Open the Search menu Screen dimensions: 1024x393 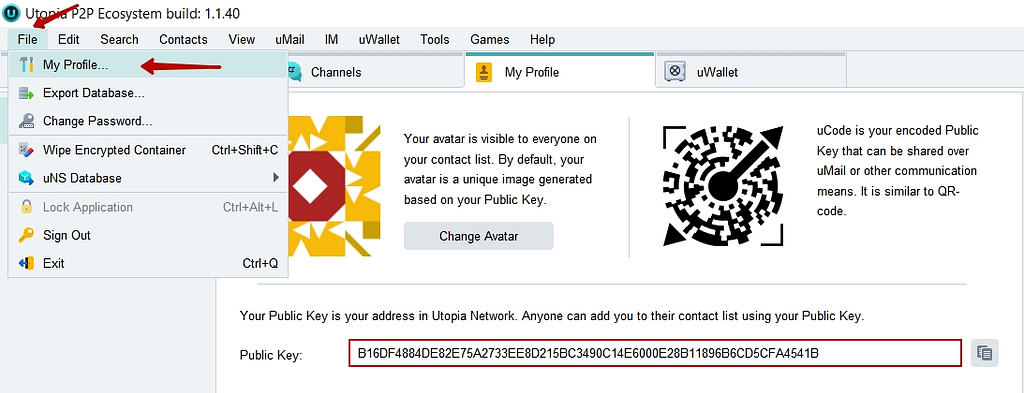click(120, 39)
